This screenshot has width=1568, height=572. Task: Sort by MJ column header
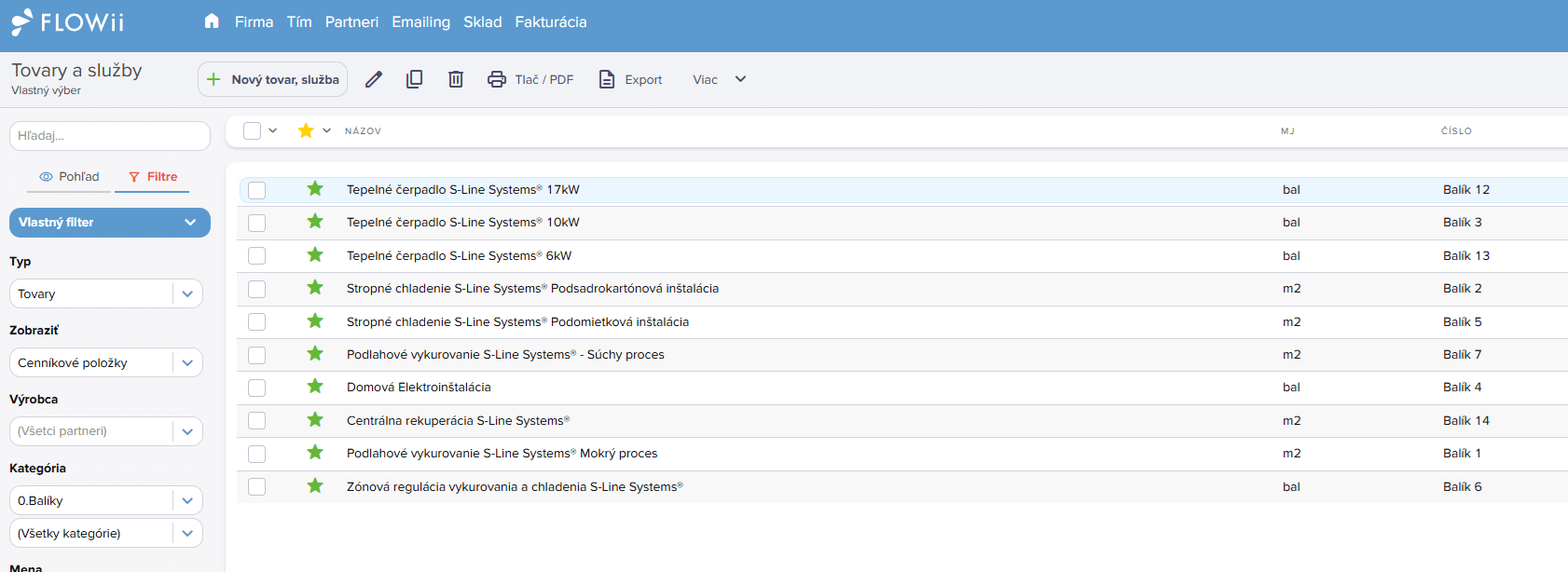[1287, 131]
